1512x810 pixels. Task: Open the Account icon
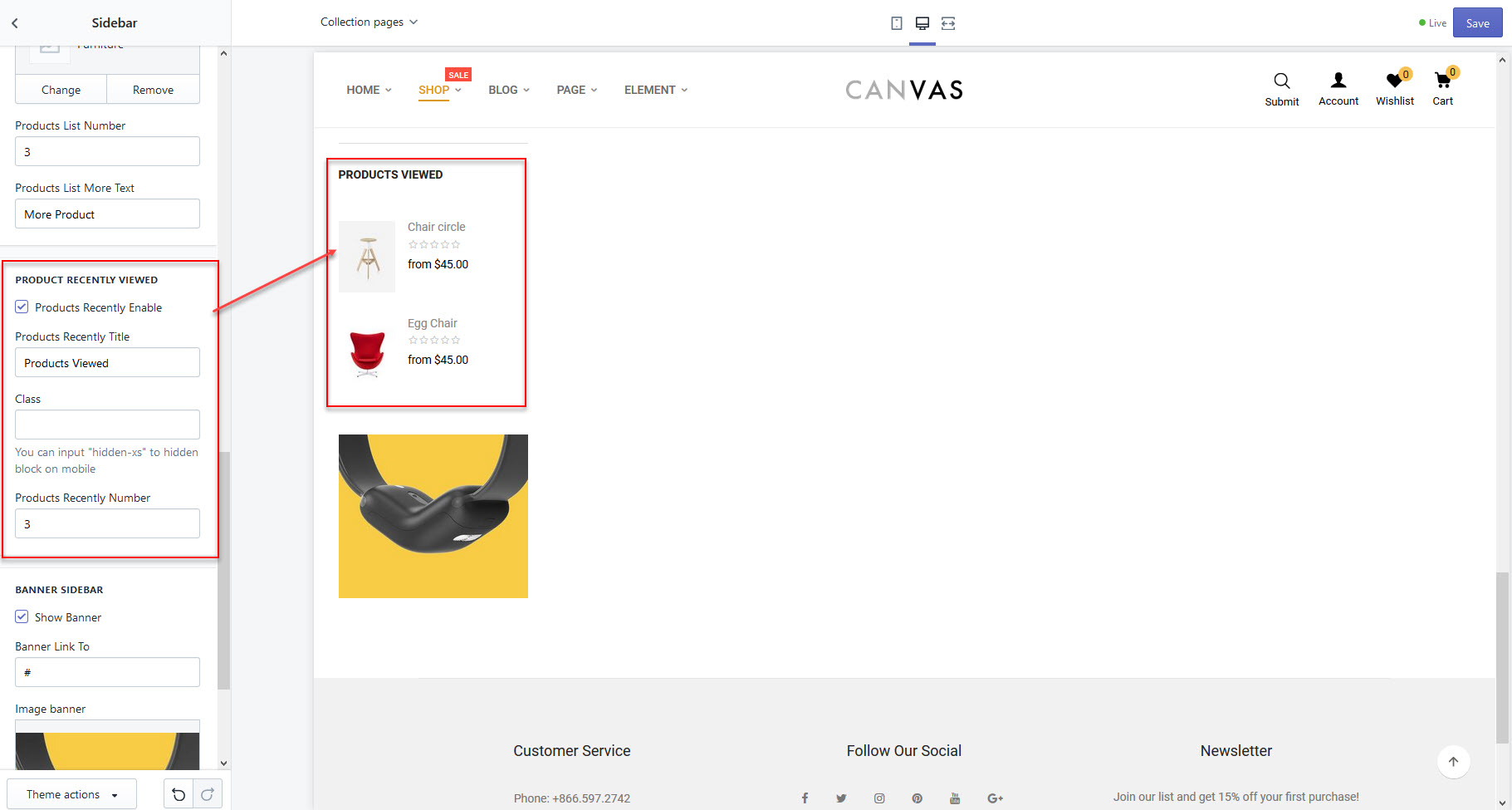coord(1338,80)
